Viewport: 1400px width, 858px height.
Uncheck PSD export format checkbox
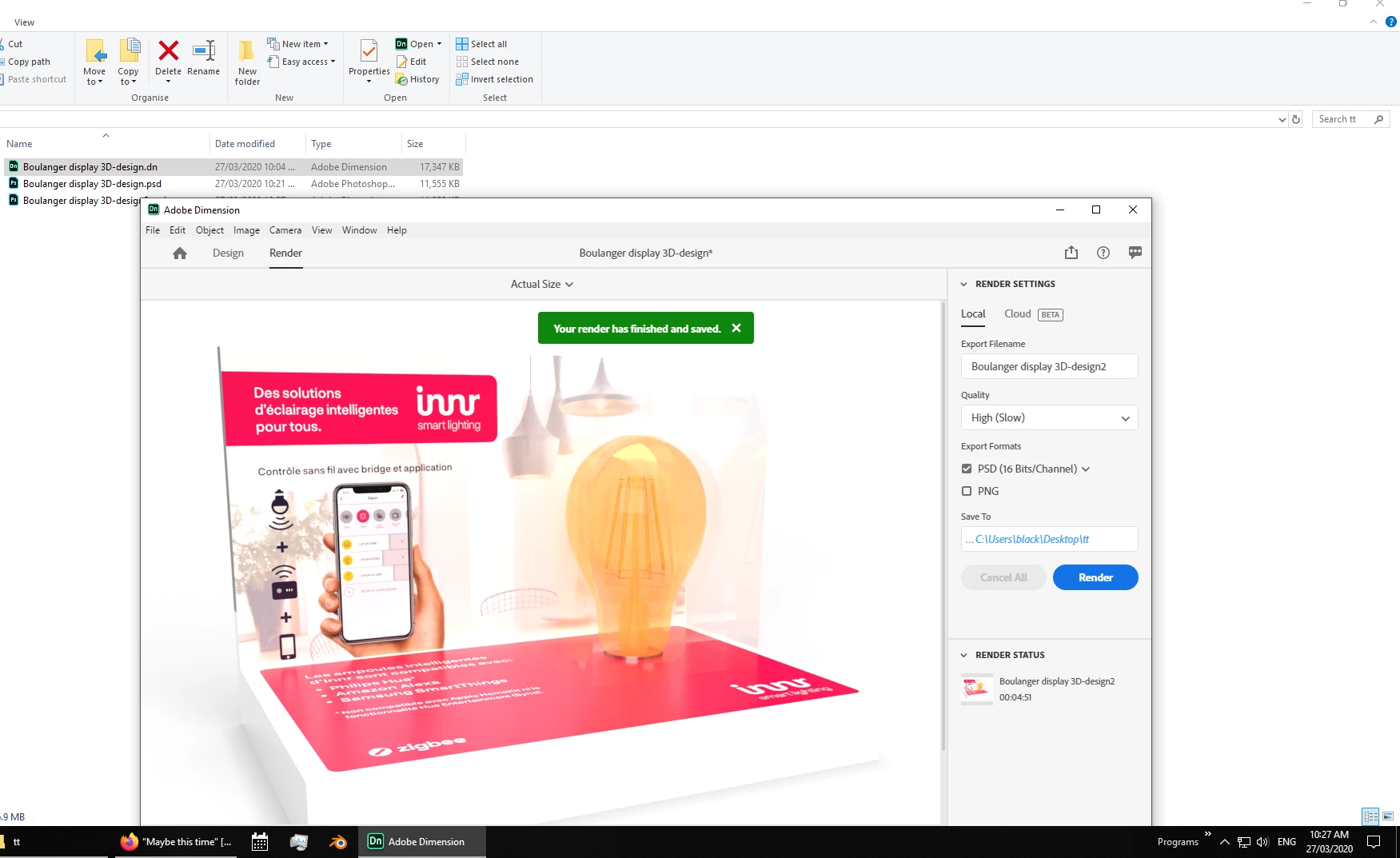click(x=967, y=469)
